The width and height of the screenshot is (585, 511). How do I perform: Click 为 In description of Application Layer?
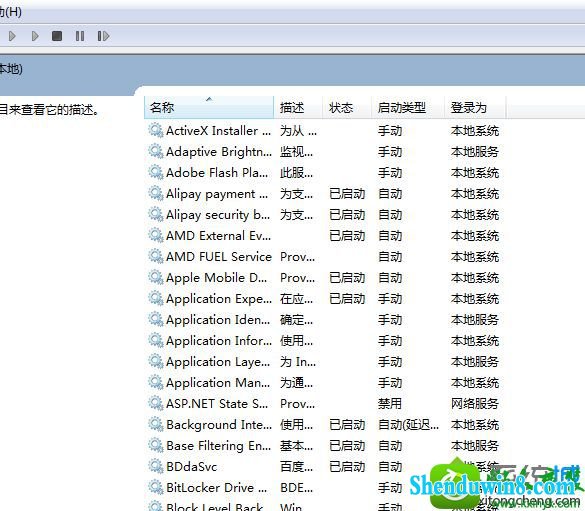pyautogui.click(x=298, y=361)
